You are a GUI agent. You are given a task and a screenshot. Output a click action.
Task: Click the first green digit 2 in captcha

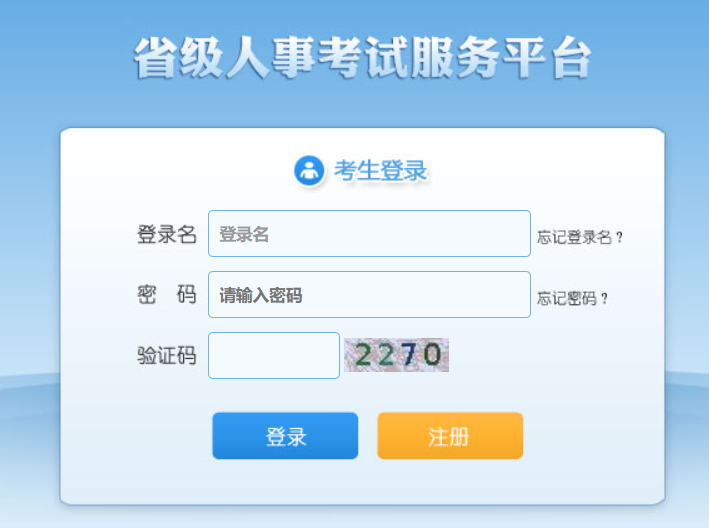pos(364,354)
